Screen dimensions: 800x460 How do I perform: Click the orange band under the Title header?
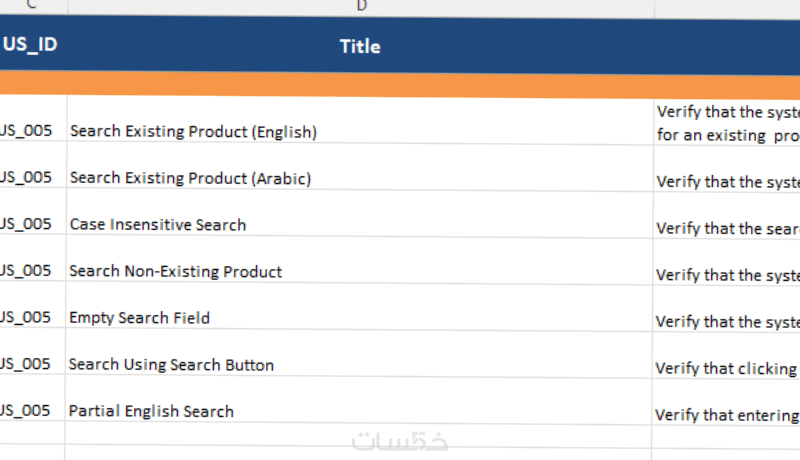point(360,85)
